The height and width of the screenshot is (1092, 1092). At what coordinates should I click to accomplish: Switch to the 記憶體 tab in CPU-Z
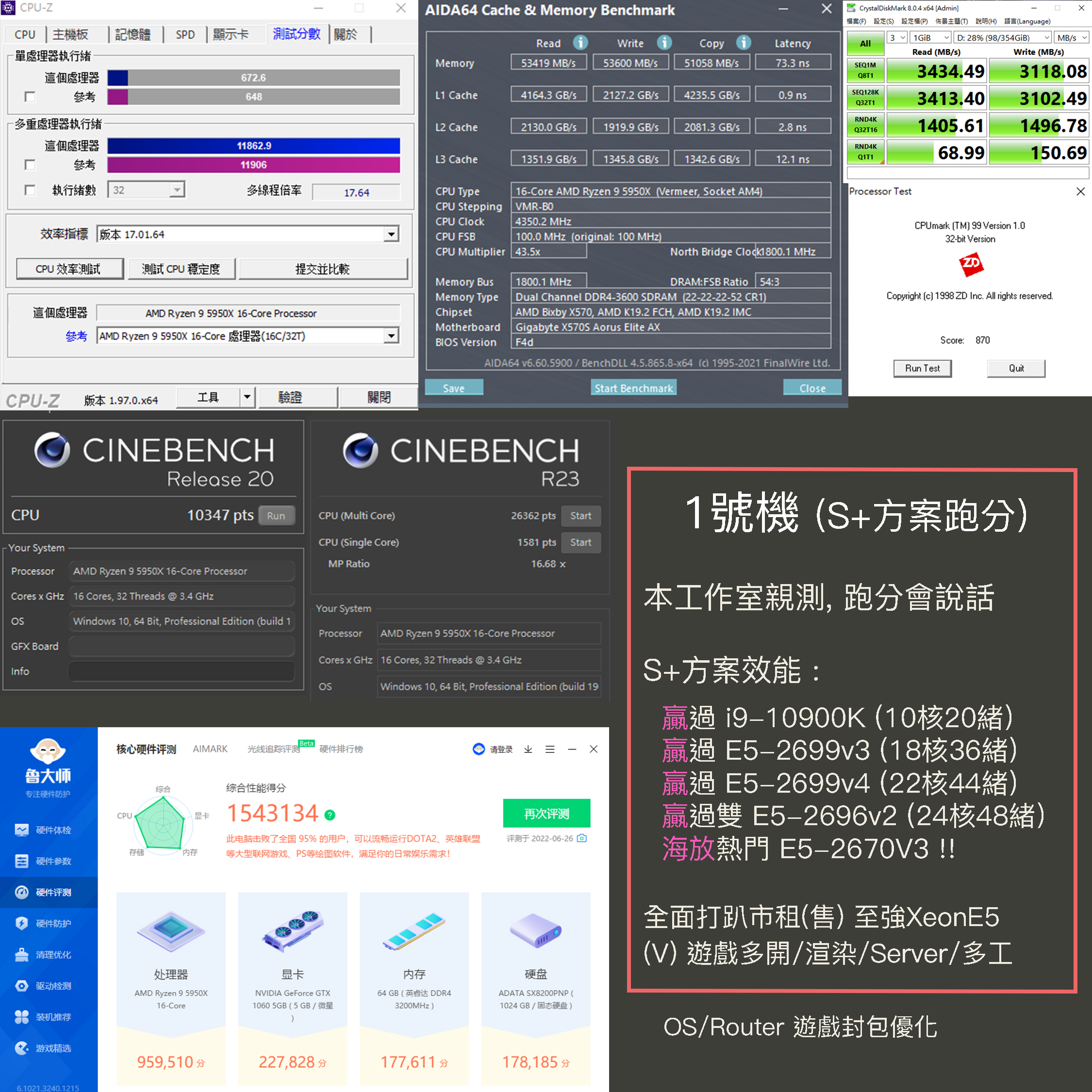pos(133,34)
